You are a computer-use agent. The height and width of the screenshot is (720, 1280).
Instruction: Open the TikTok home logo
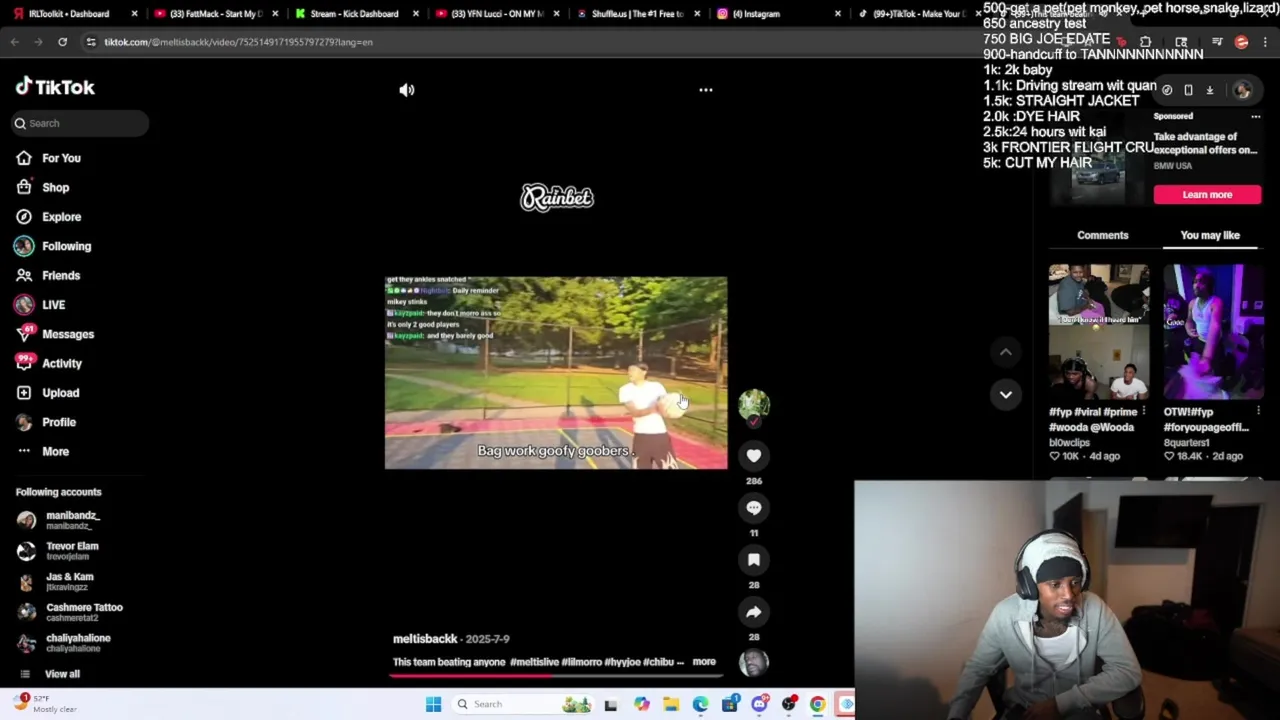point(55,87)
